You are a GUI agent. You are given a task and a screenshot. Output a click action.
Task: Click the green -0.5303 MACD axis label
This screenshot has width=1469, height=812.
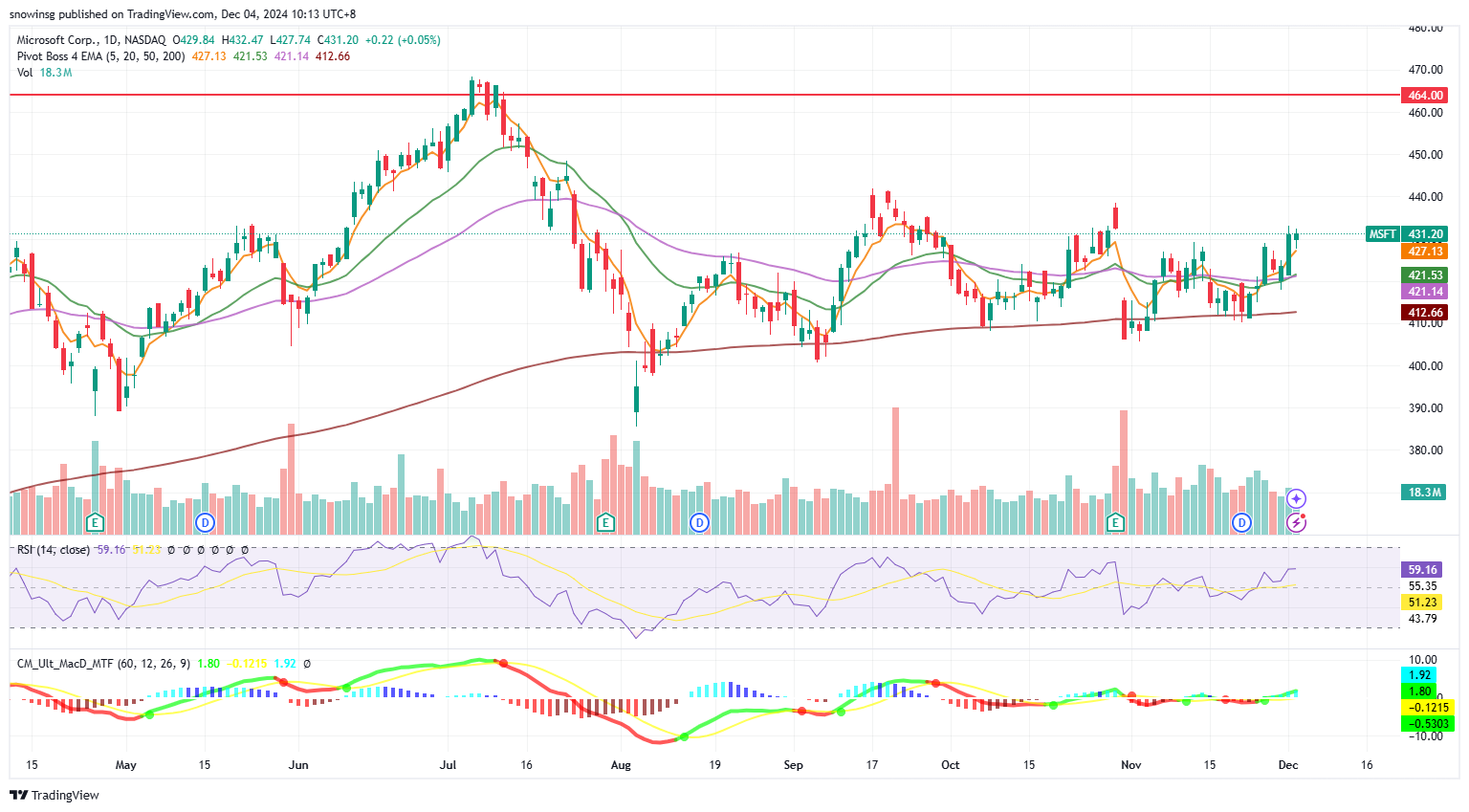pos(1428,724)
